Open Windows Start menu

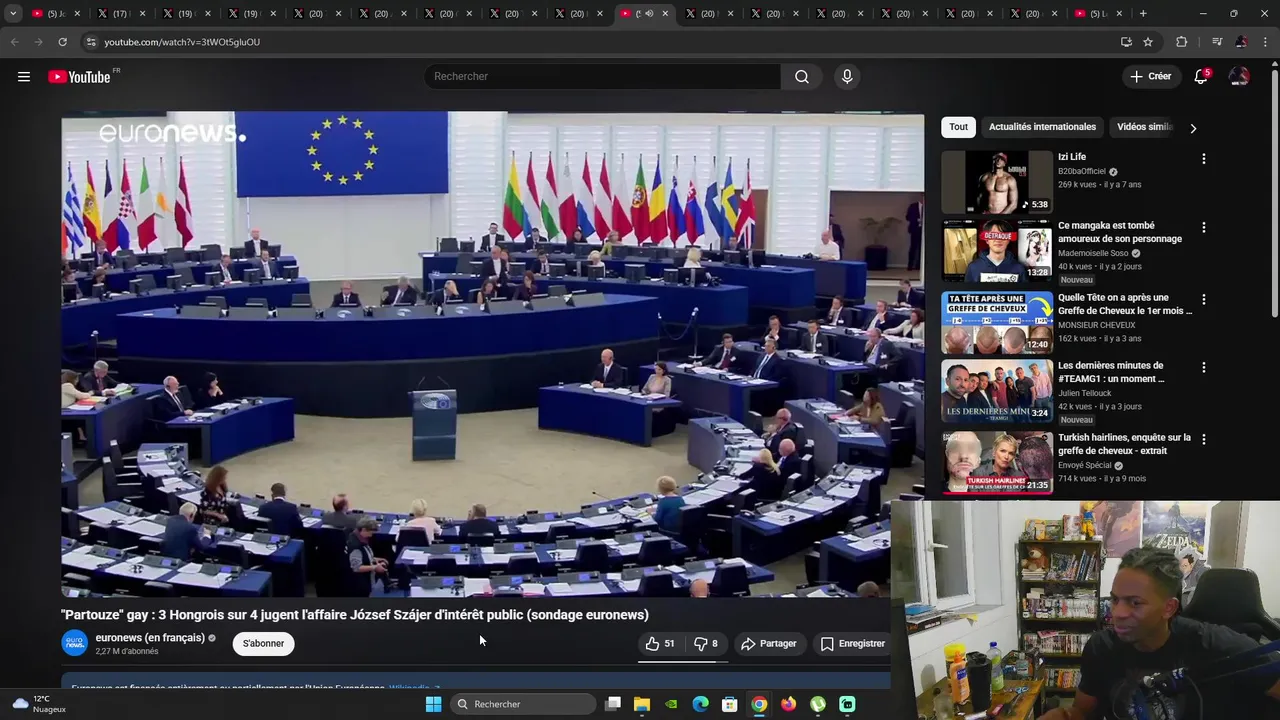coord(433,704)
